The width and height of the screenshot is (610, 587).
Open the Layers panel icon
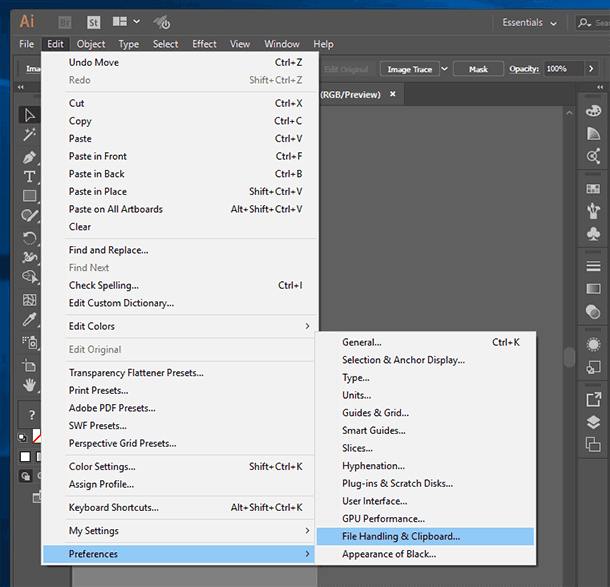coord(593,422)
